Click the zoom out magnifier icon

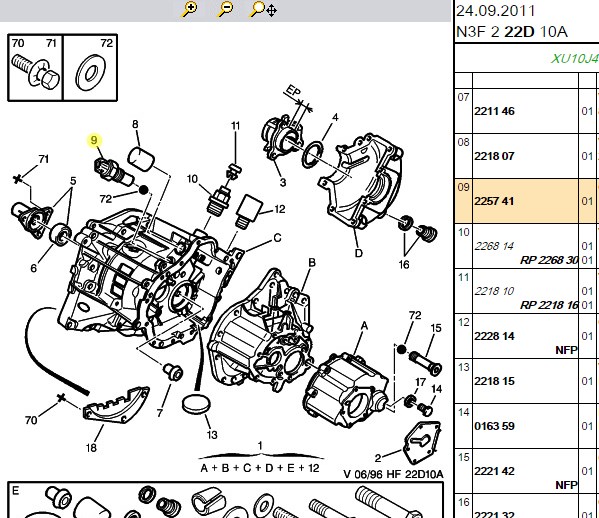coord(225,9)
